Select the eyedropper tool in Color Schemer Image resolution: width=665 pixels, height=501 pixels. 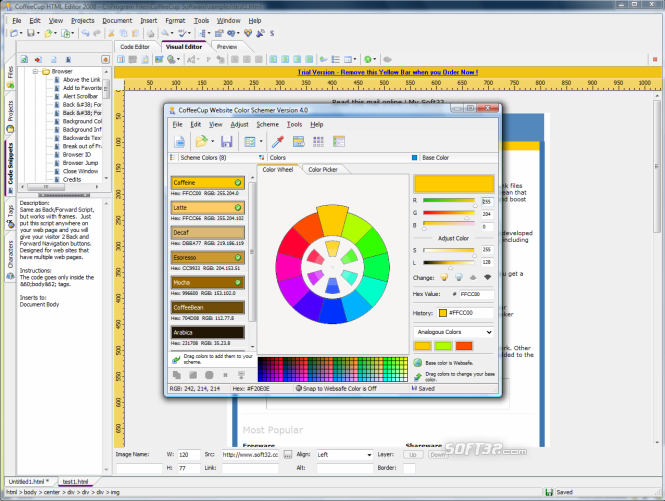[x=278, y=141]
